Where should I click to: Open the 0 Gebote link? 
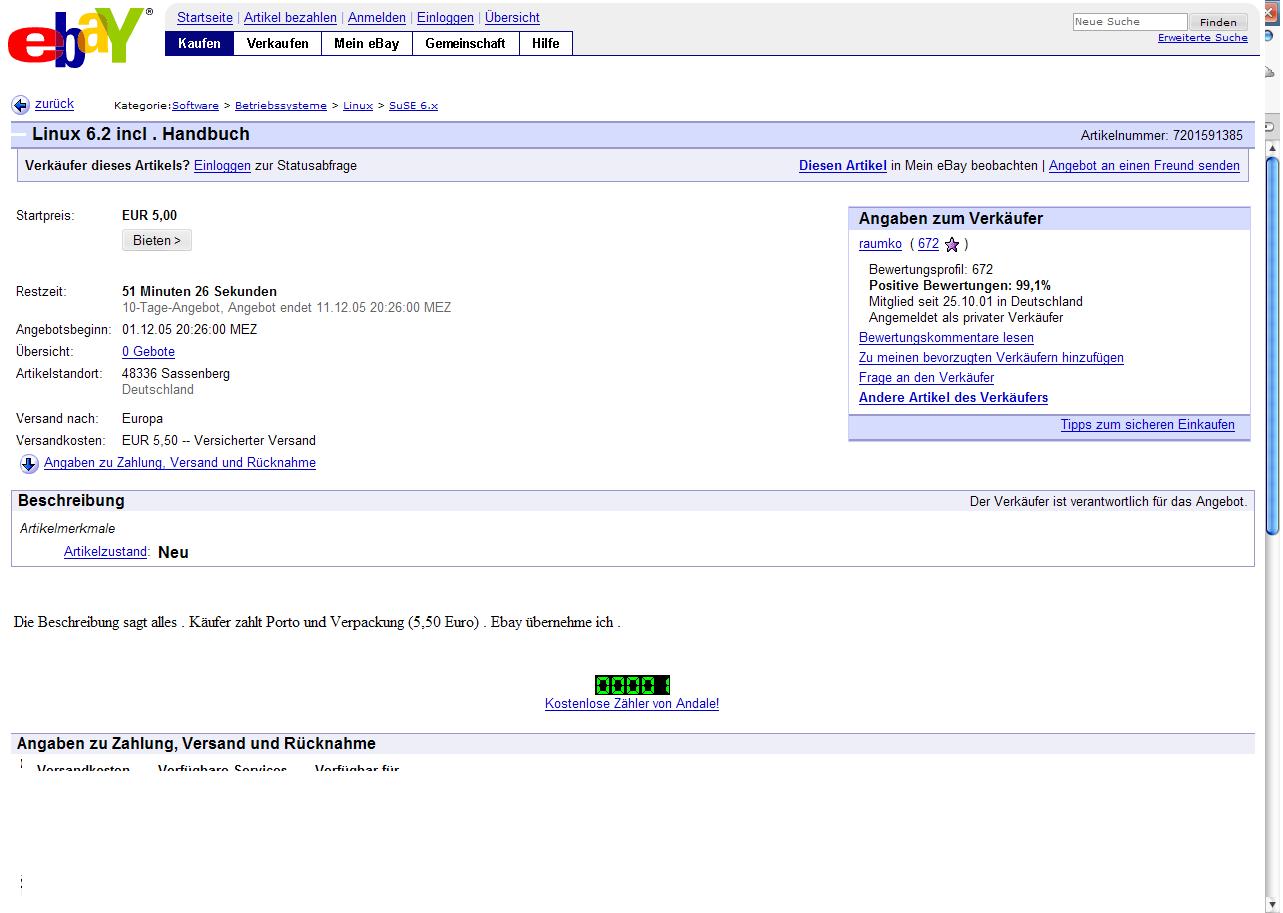pos(148,352)
